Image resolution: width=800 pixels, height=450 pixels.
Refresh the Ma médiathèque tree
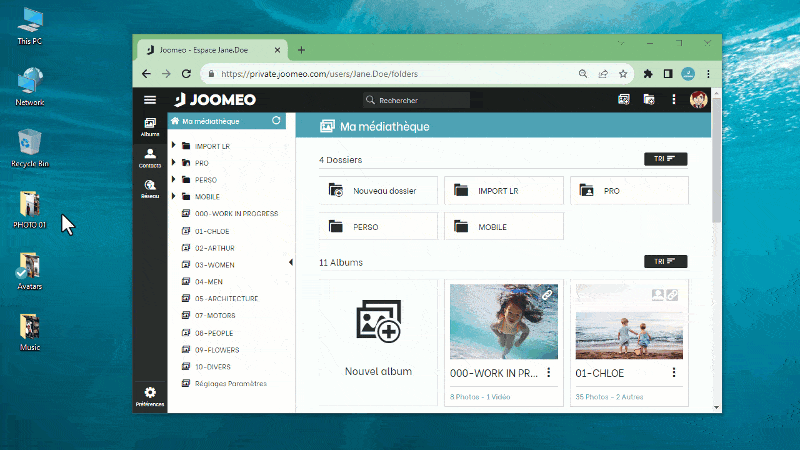click(x=277, y=121)
